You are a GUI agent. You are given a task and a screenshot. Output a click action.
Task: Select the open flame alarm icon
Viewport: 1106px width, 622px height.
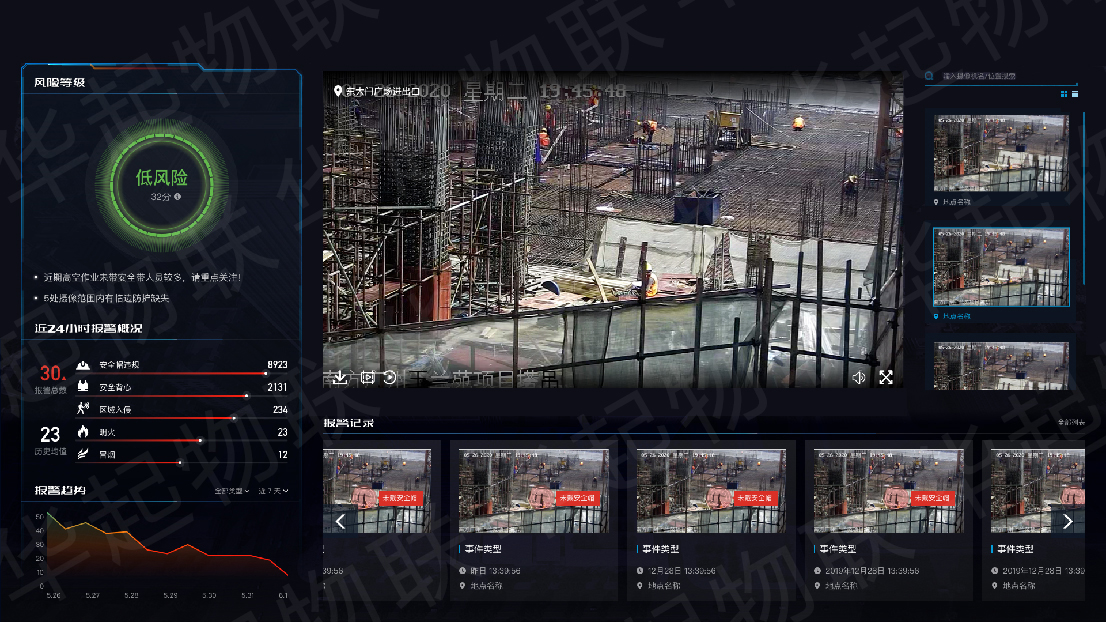click(83, 432)
